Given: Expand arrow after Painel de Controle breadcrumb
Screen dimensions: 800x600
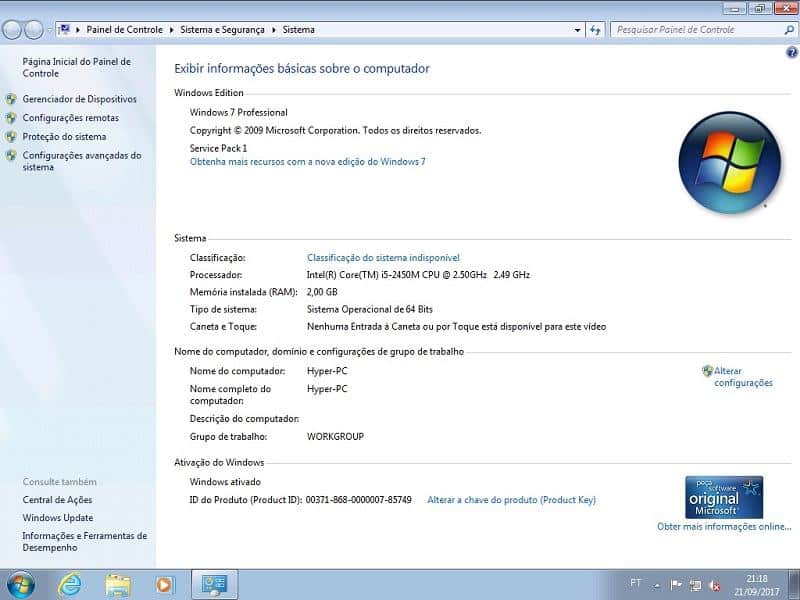Looking at the screenshot, I should (x=171, y=30).
